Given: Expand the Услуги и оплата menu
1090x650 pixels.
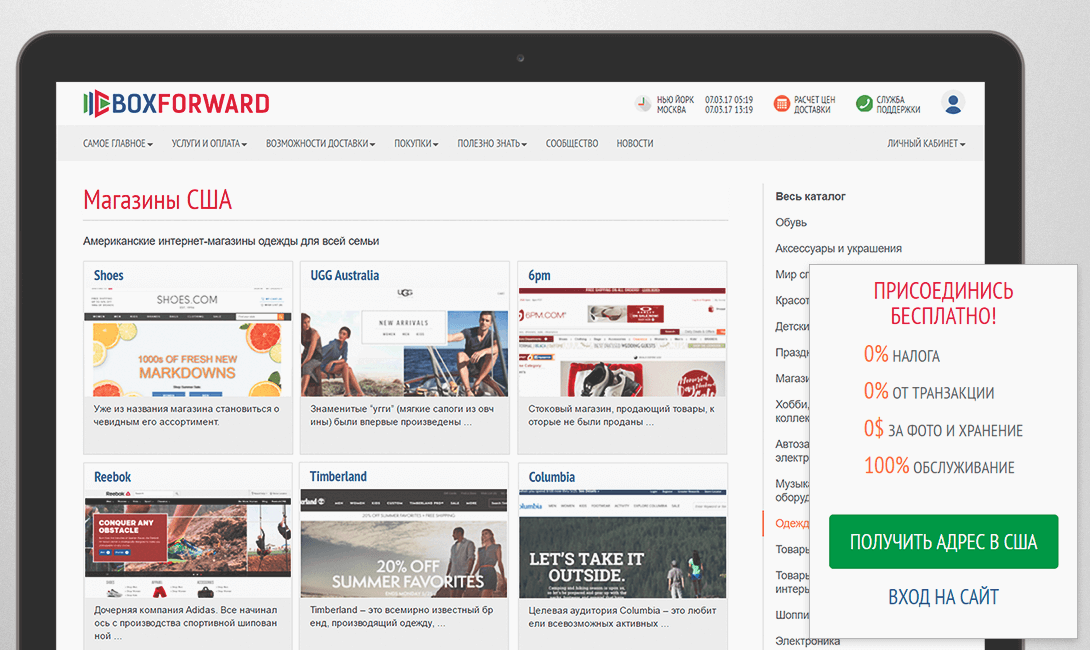Looking at the screenshot, I should coord(209,143).
